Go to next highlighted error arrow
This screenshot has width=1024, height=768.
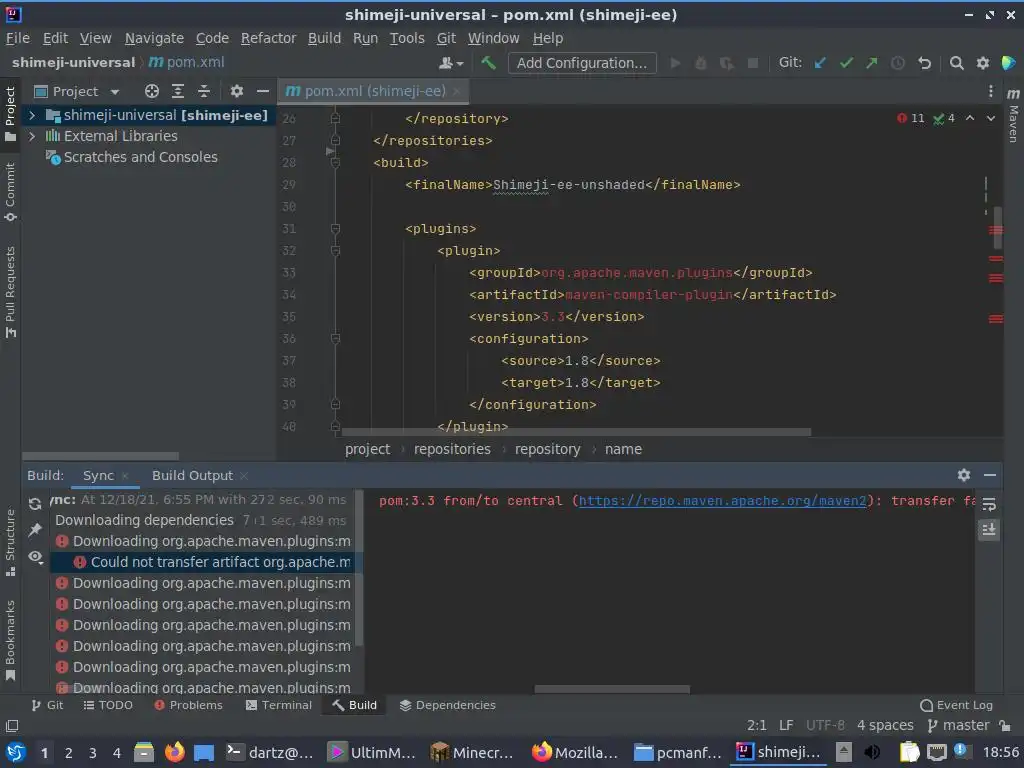[x=991, y=118]
